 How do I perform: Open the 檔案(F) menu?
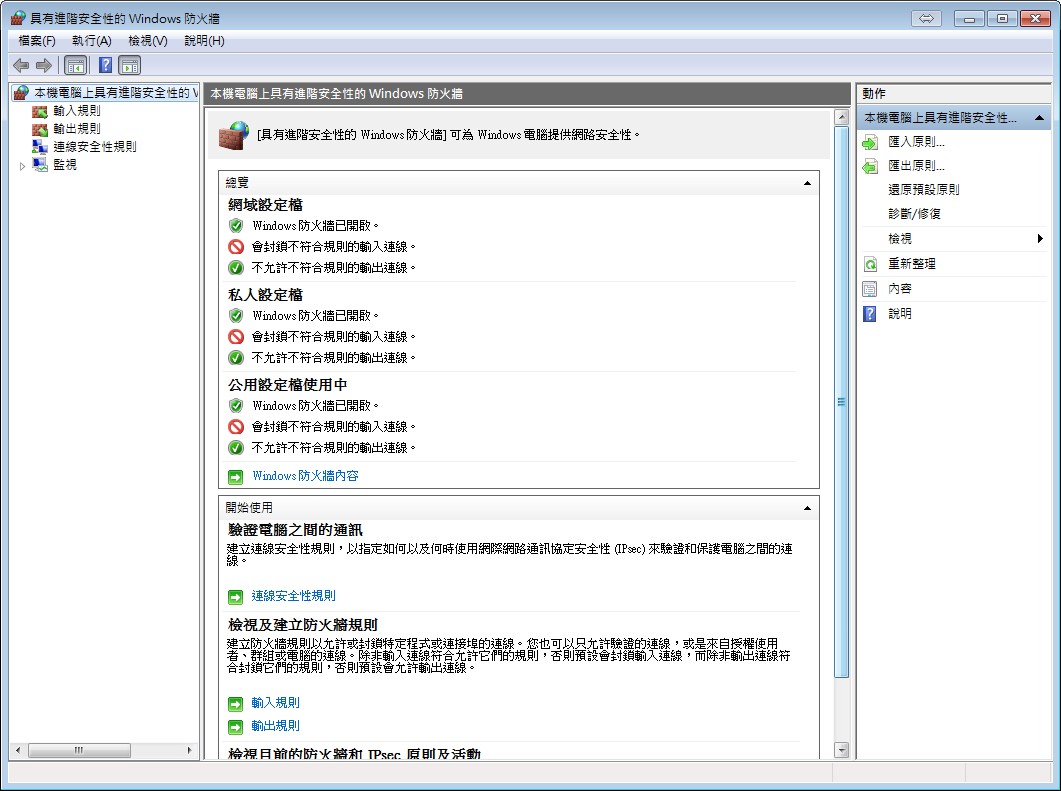37,41
